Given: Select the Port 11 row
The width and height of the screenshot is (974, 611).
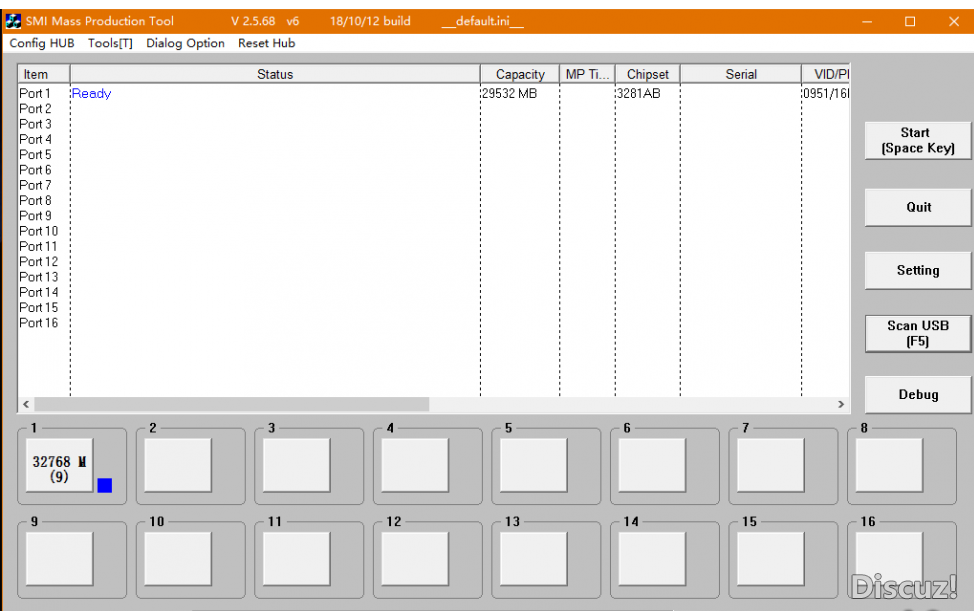Looking at the screenshot, I should pyautogui.click(x=434, y=247).
